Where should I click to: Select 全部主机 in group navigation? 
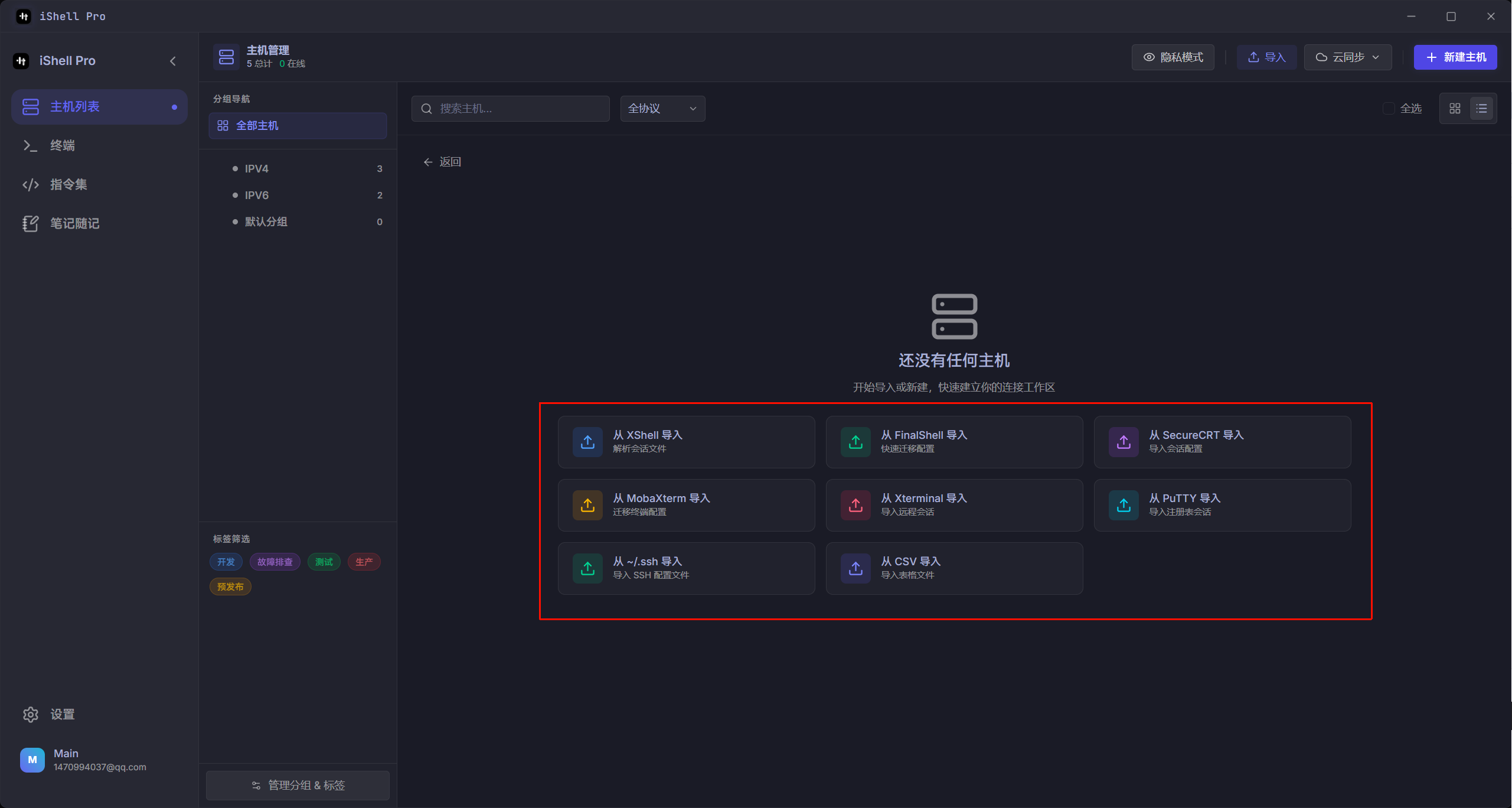[x=298, y=126]
